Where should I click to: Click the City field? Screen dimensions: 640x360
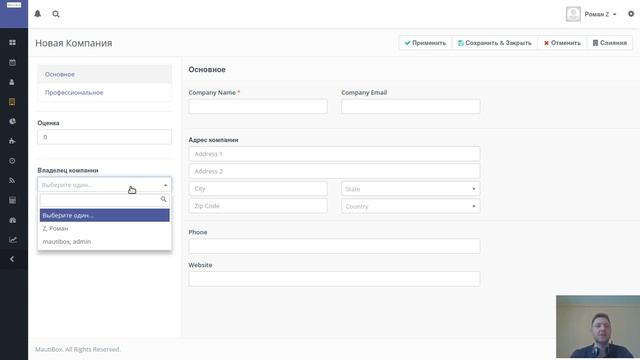(x=258, y=189)
